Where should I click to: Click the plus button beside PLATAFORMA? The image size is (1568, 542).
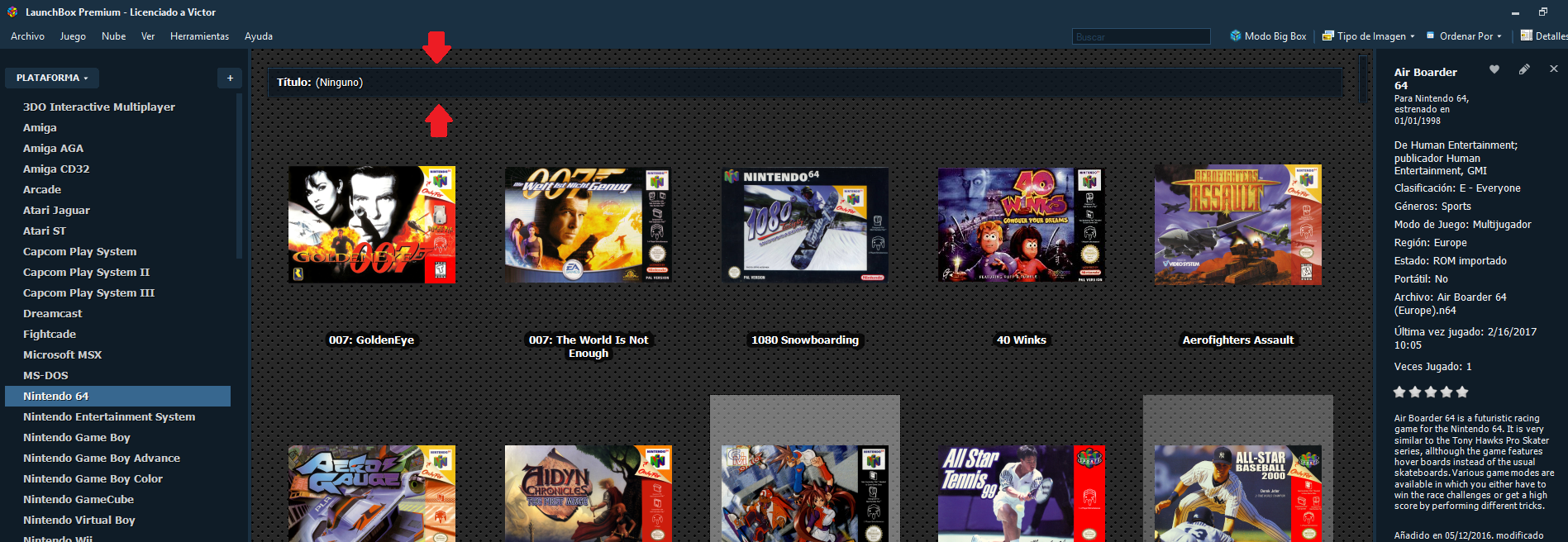pyautogui.click(x=230, y=78)
